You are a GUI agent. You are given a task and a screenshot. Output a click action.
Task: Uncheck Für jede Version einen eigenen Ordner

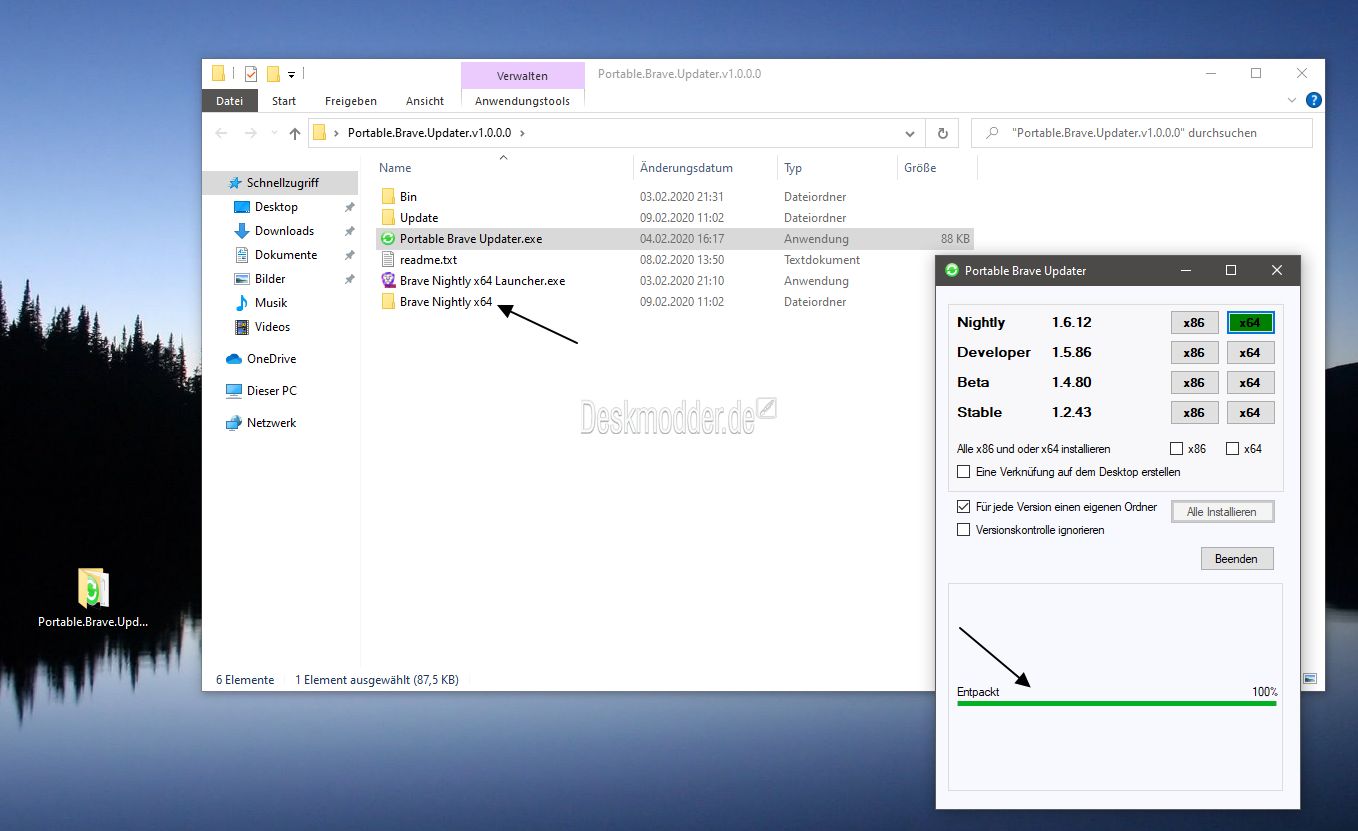pyautogui.click(x=964, y=507)
